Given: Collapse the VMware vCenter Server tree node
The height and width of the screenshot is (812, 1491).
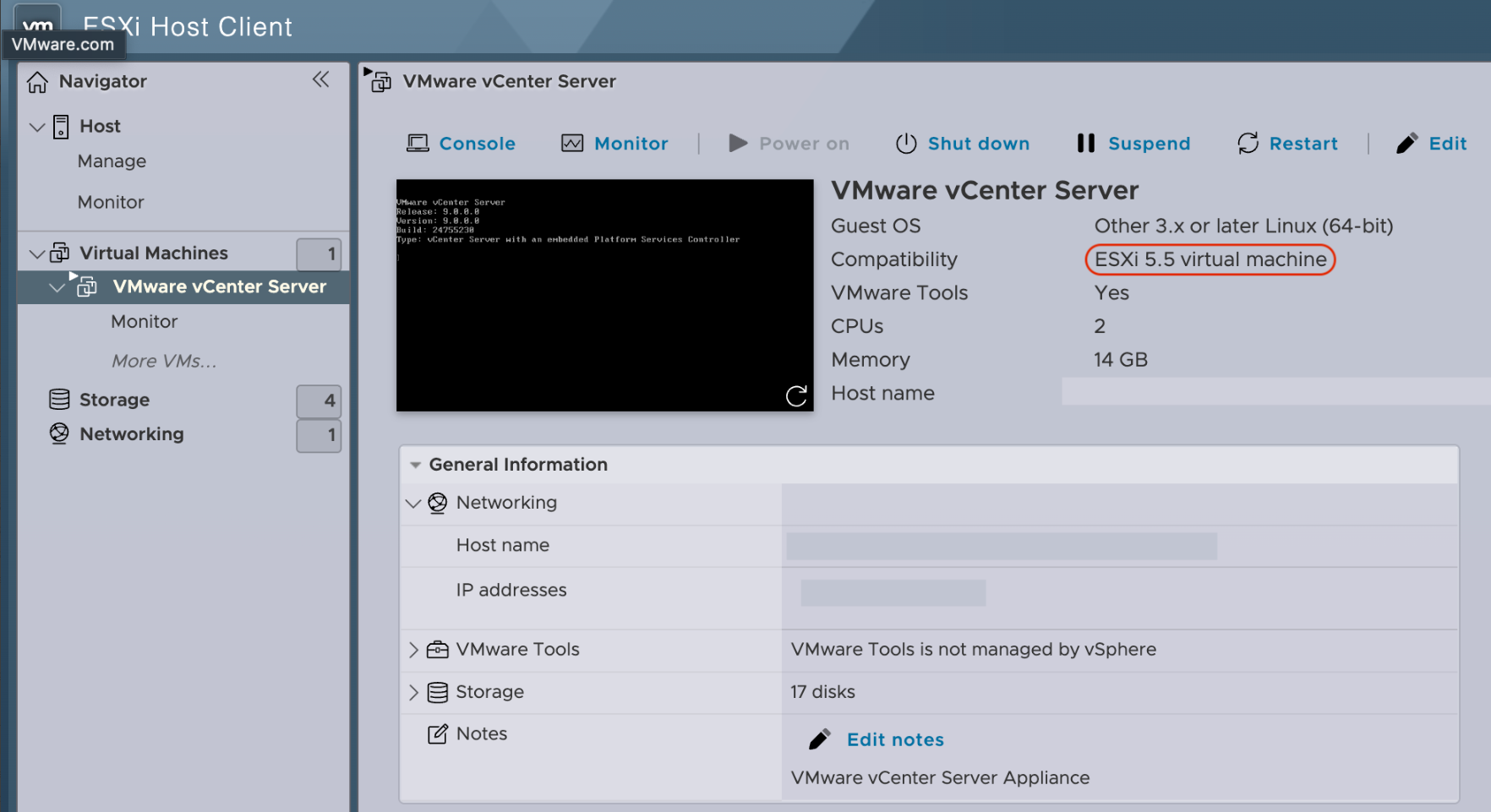Looking at the screenshot, I should [57, 287].
